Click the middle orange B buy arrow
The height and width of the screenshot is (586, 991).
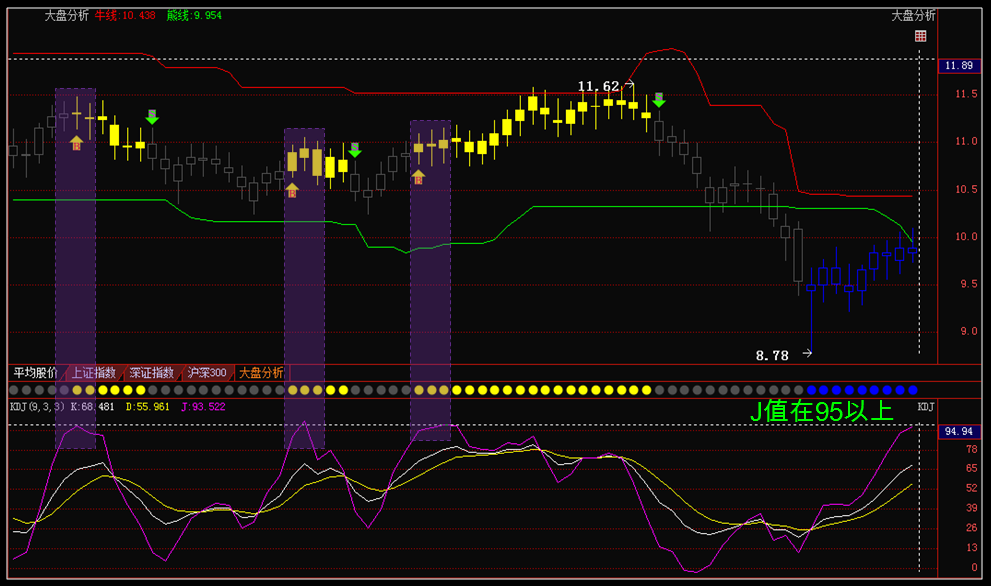tap(292, 189)
